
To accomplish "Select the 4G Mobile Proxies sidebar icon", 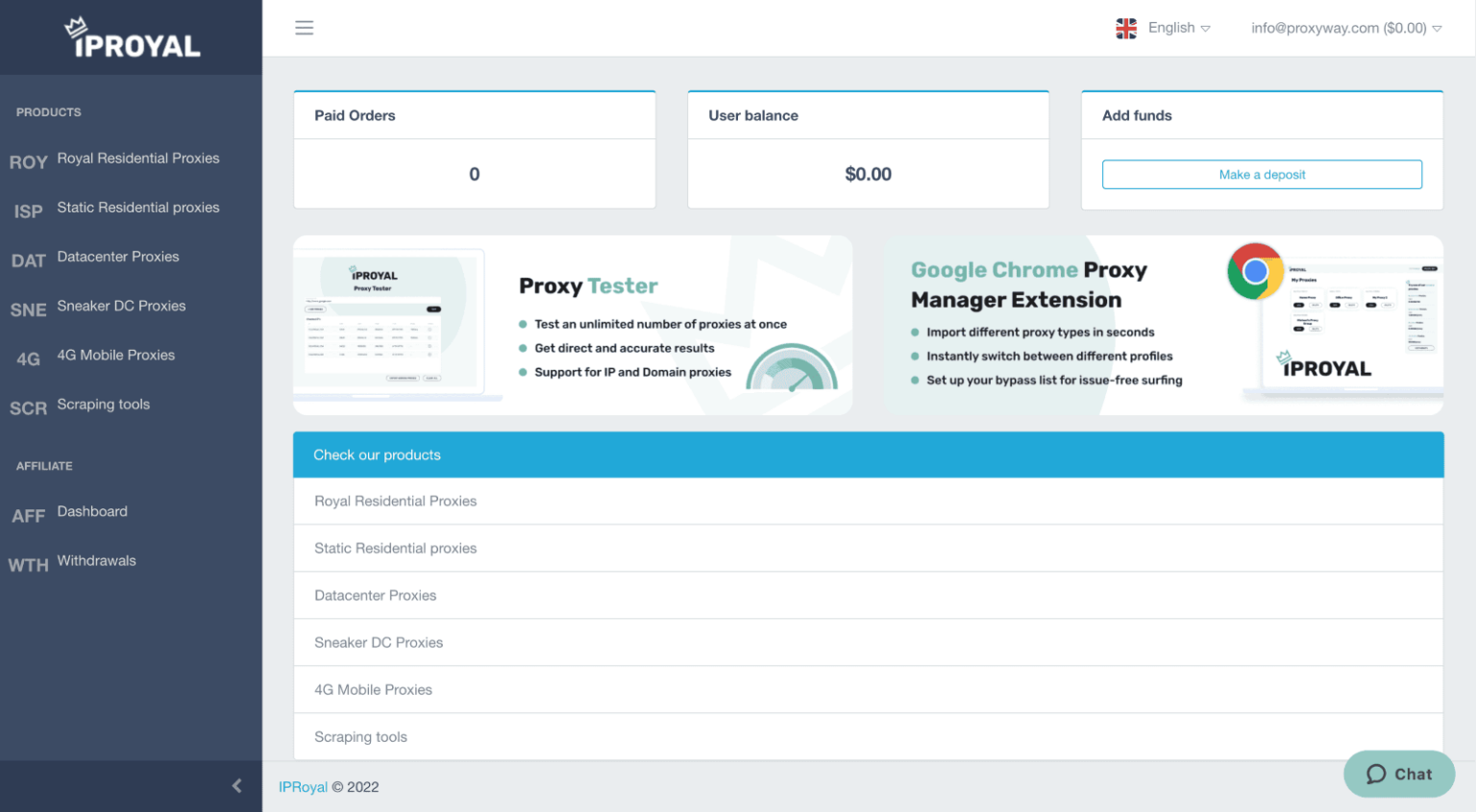I will 28,357.
